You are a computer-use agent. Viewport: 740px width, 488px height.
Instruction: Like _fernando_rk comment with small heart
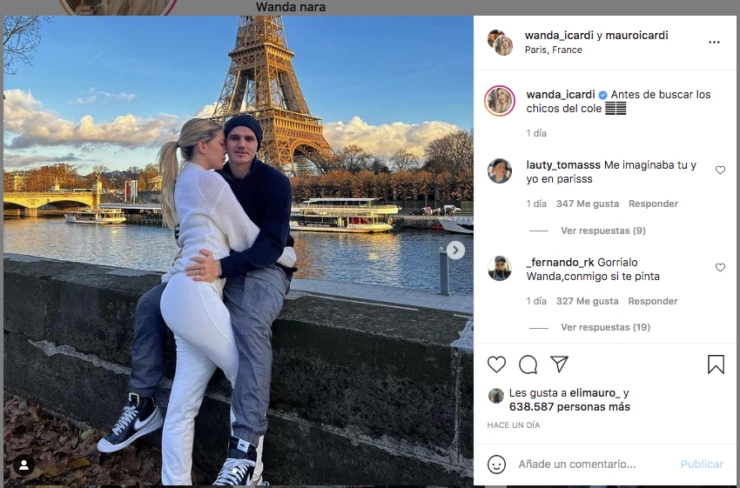tap(720, 268)
